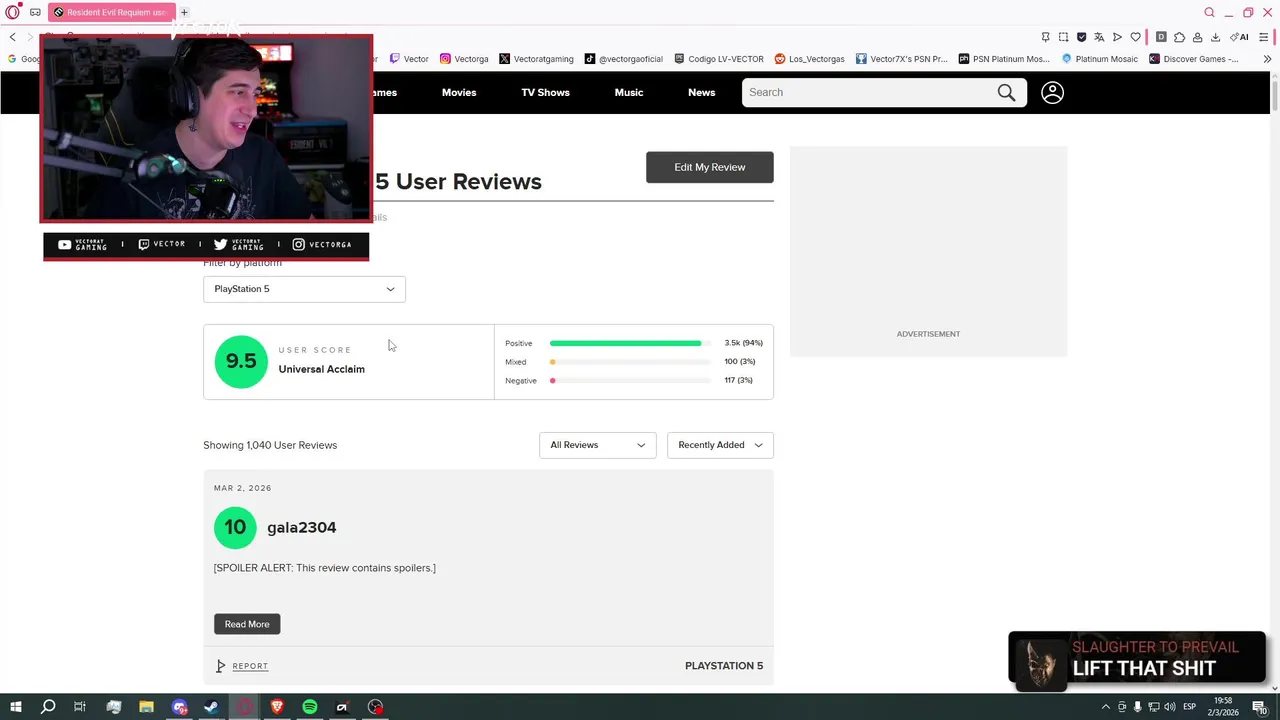
Task: Click the browser back arrow
Action: 12,37
